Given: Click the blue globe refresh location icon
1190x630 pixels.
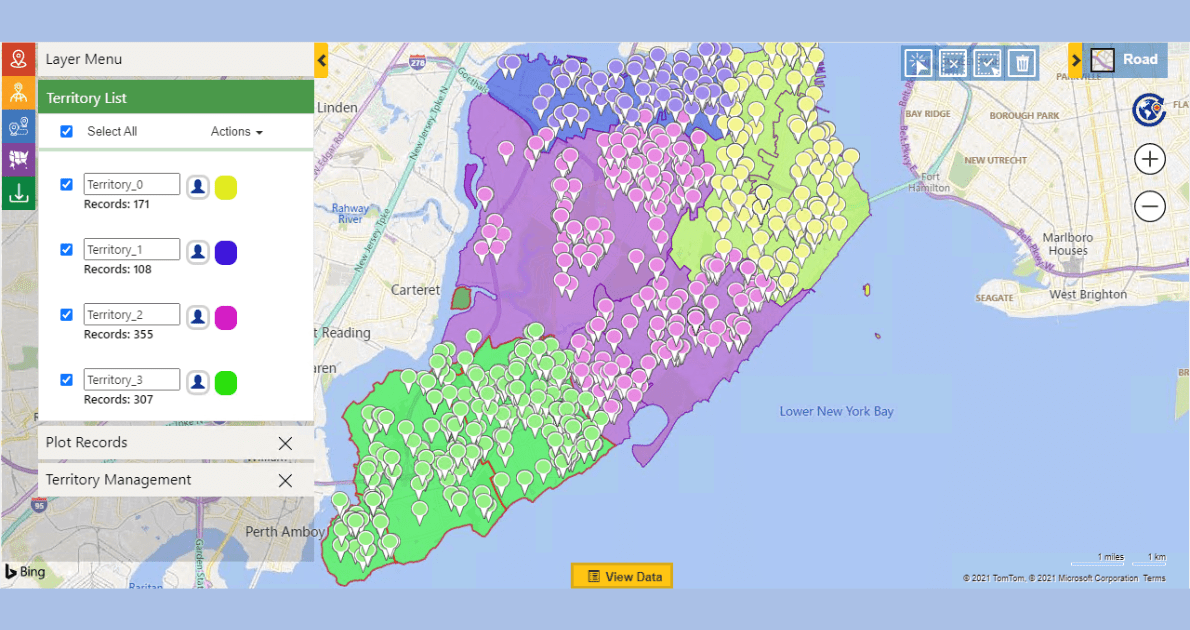Looking at the screenshot, I should [1150, 109].
